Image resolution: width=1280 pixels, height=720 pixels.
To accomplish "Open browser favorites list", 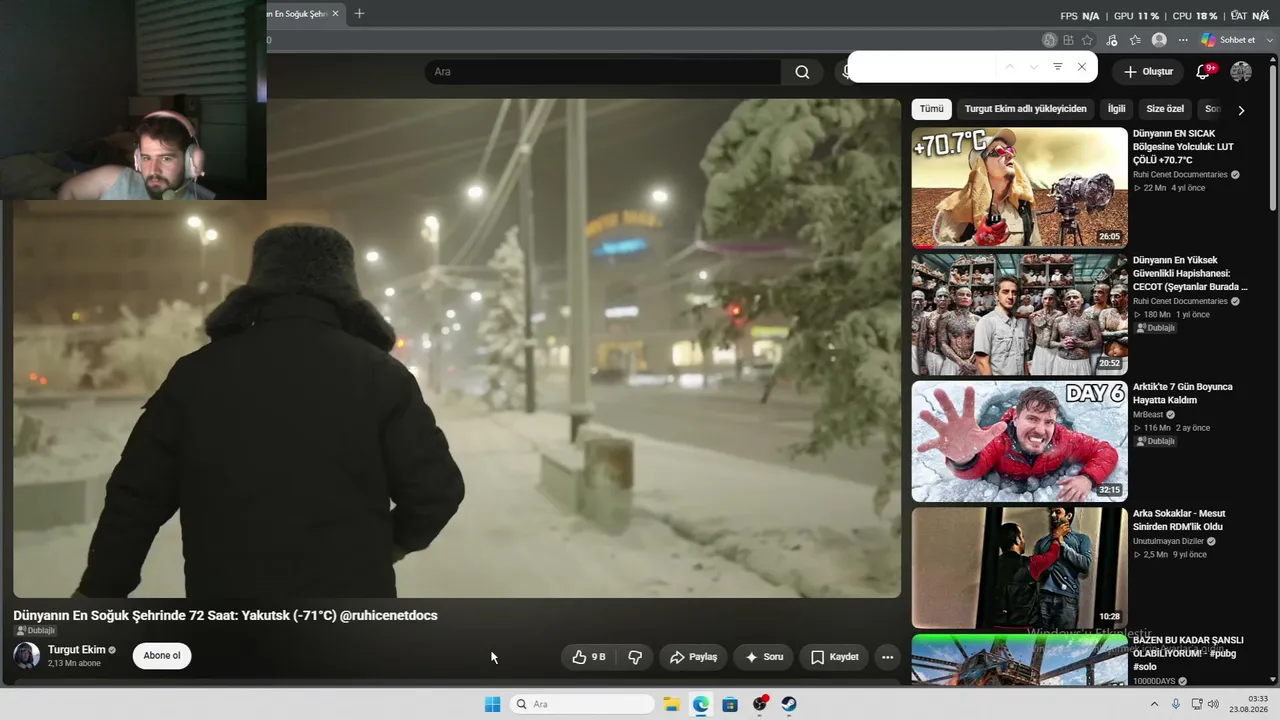I will tap(1135, 40).
